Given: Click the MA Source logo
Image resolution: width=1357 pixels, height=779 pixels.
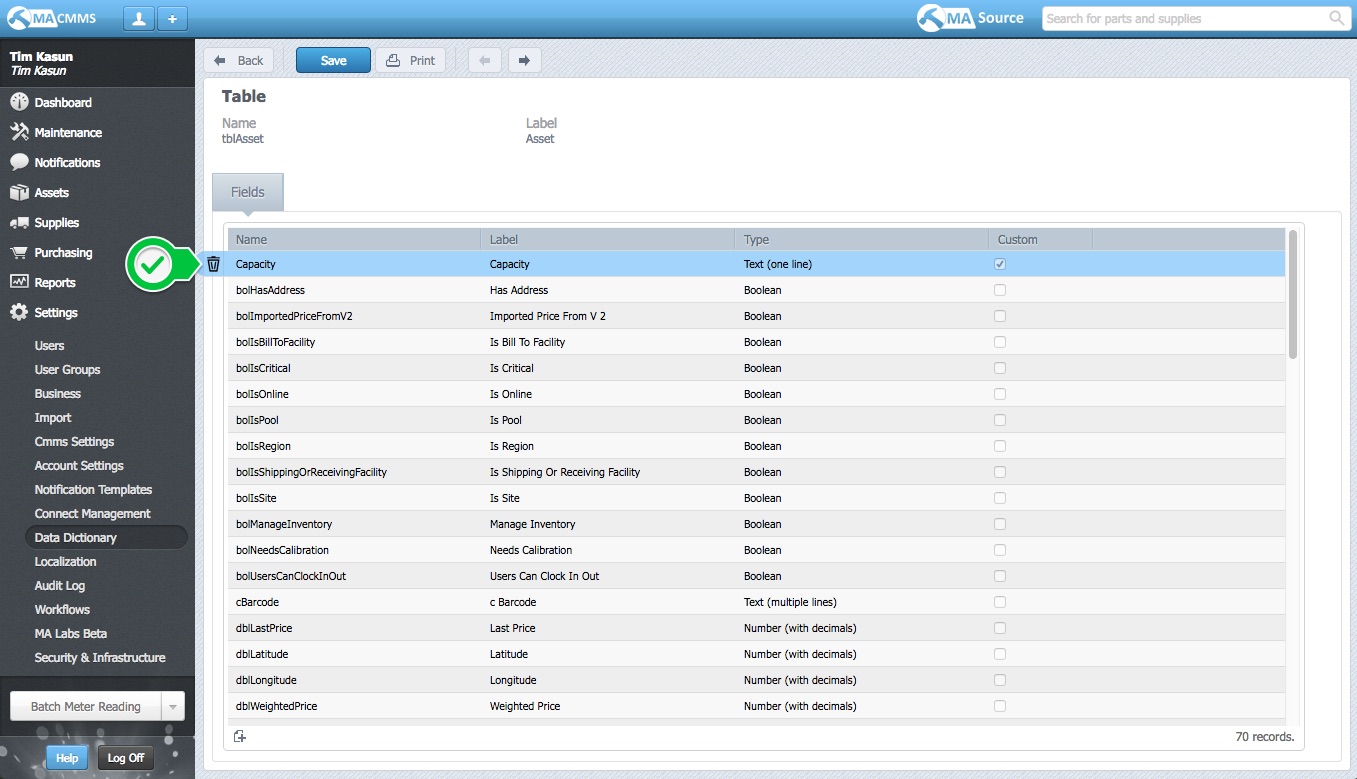Looking at the screenshot, I should tap(971, 18).
